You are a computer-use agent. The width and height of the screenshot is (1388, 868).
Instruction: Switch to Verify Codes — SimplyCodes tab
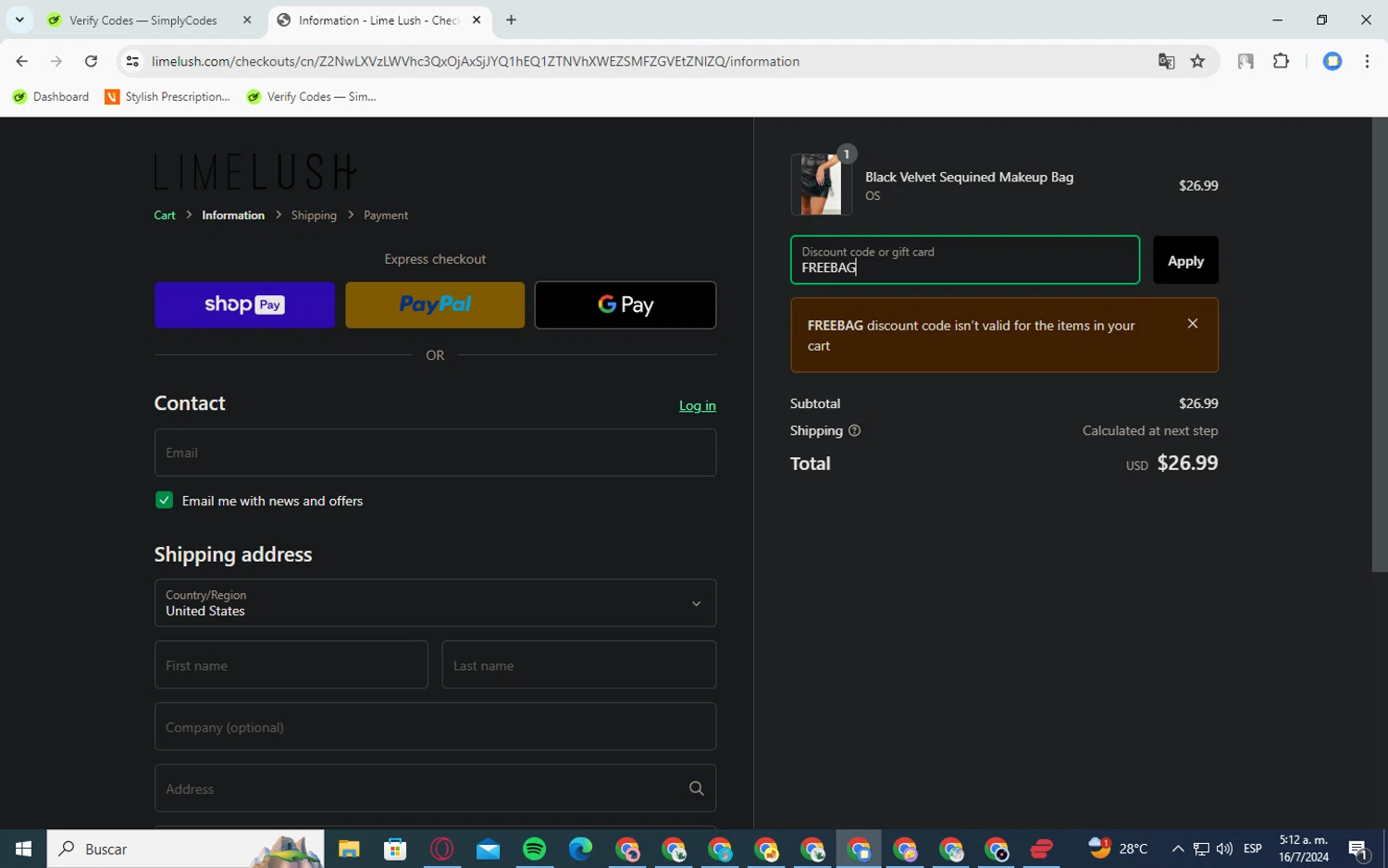click(x=143, y=19)
